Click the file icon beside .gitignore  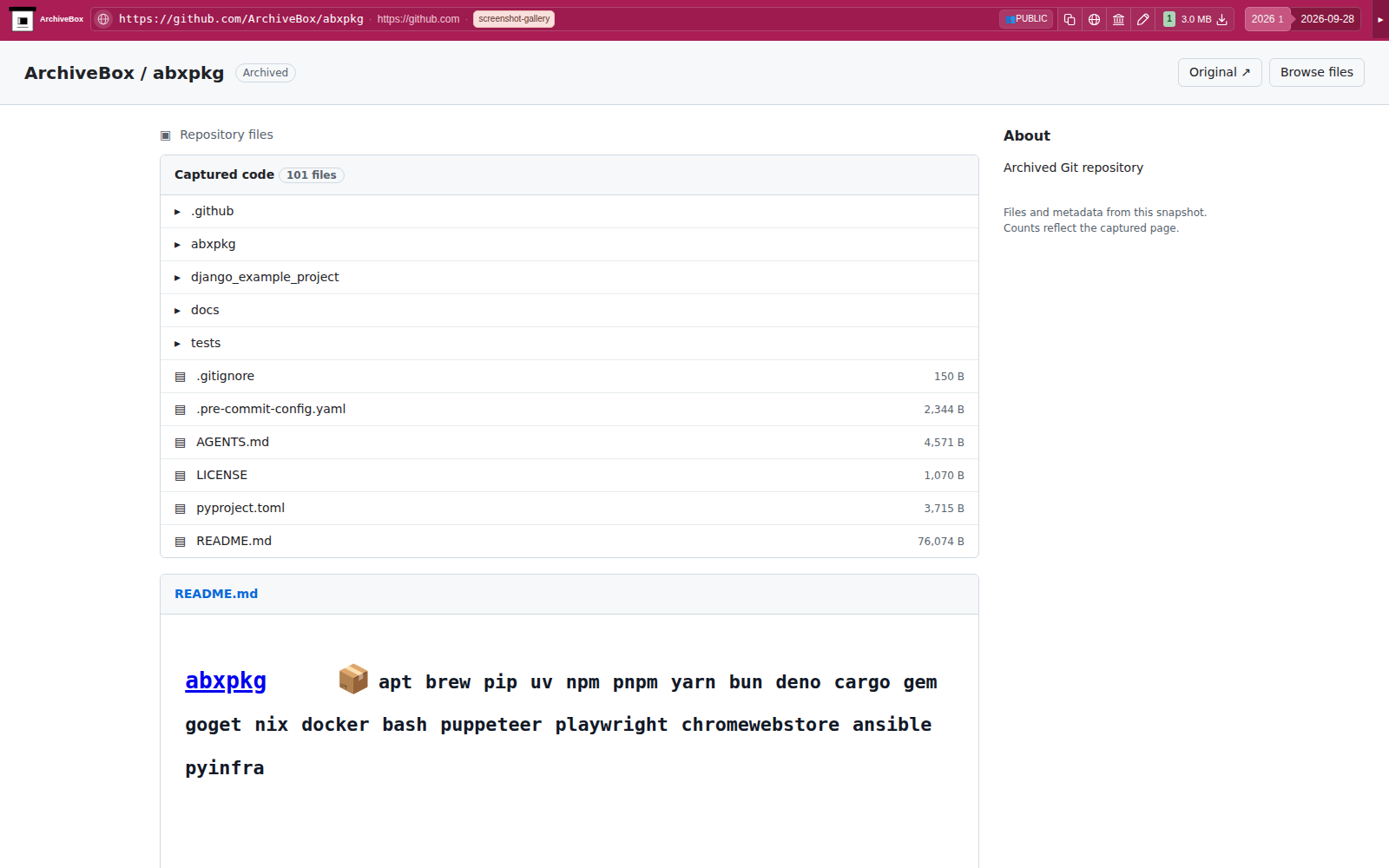[181, 377]
